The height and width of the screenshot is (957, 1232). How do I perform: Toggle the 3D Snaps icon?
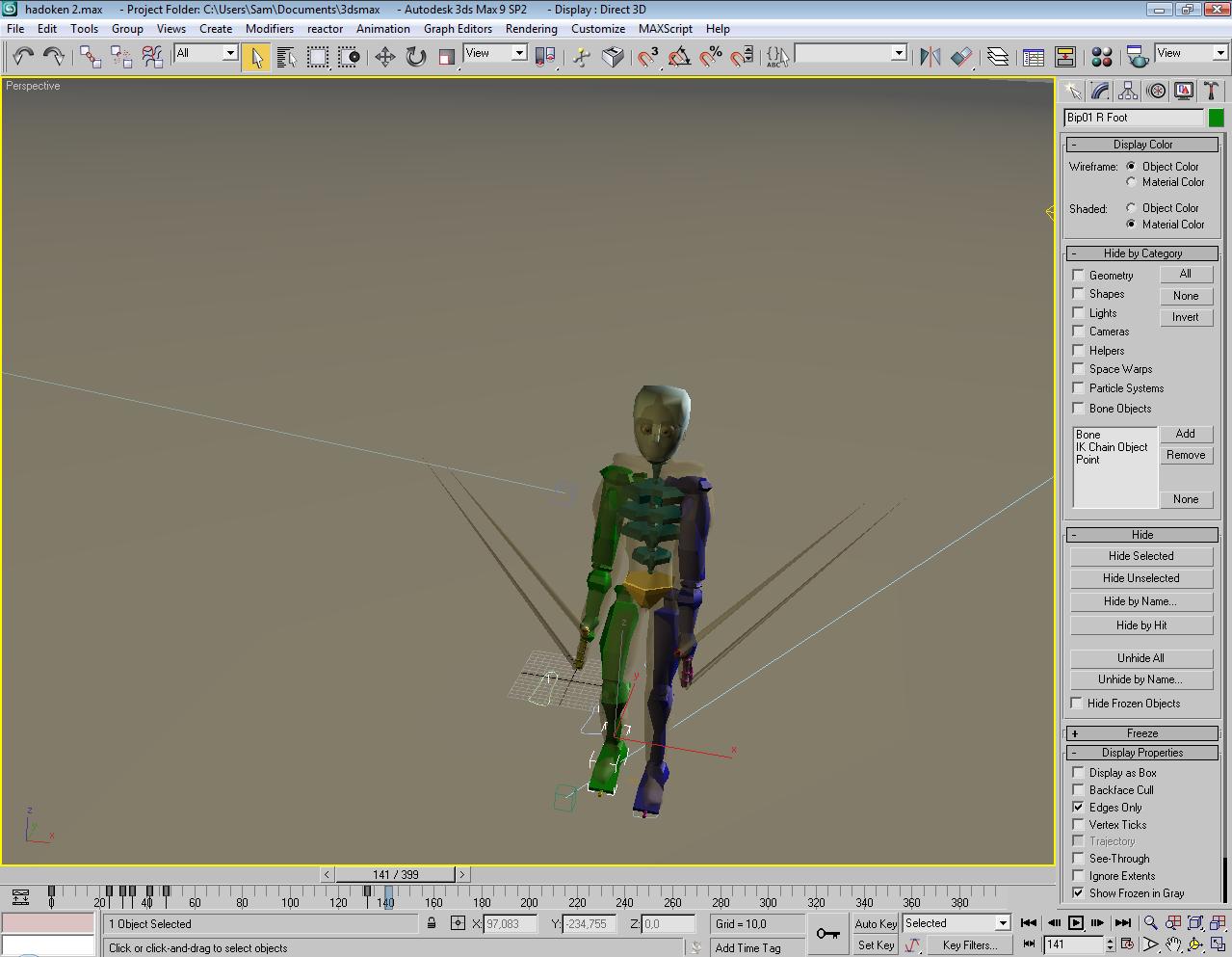648,57
